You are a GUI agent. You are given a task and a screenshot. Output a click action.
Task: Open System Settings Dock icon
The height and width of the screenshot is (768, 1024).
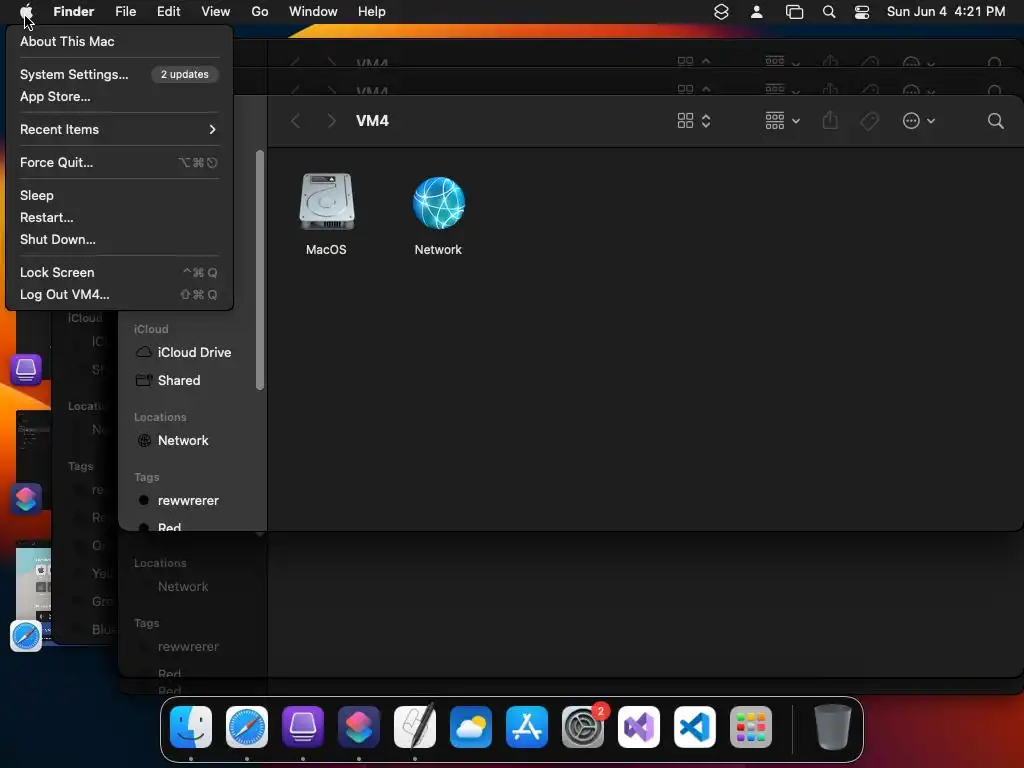[x=583, y=727]
